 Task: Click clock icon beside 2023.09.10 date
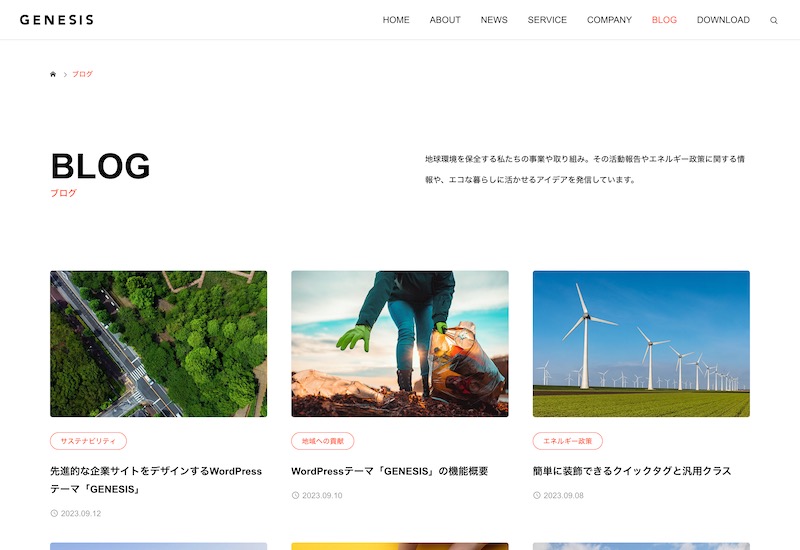point(295,495)
